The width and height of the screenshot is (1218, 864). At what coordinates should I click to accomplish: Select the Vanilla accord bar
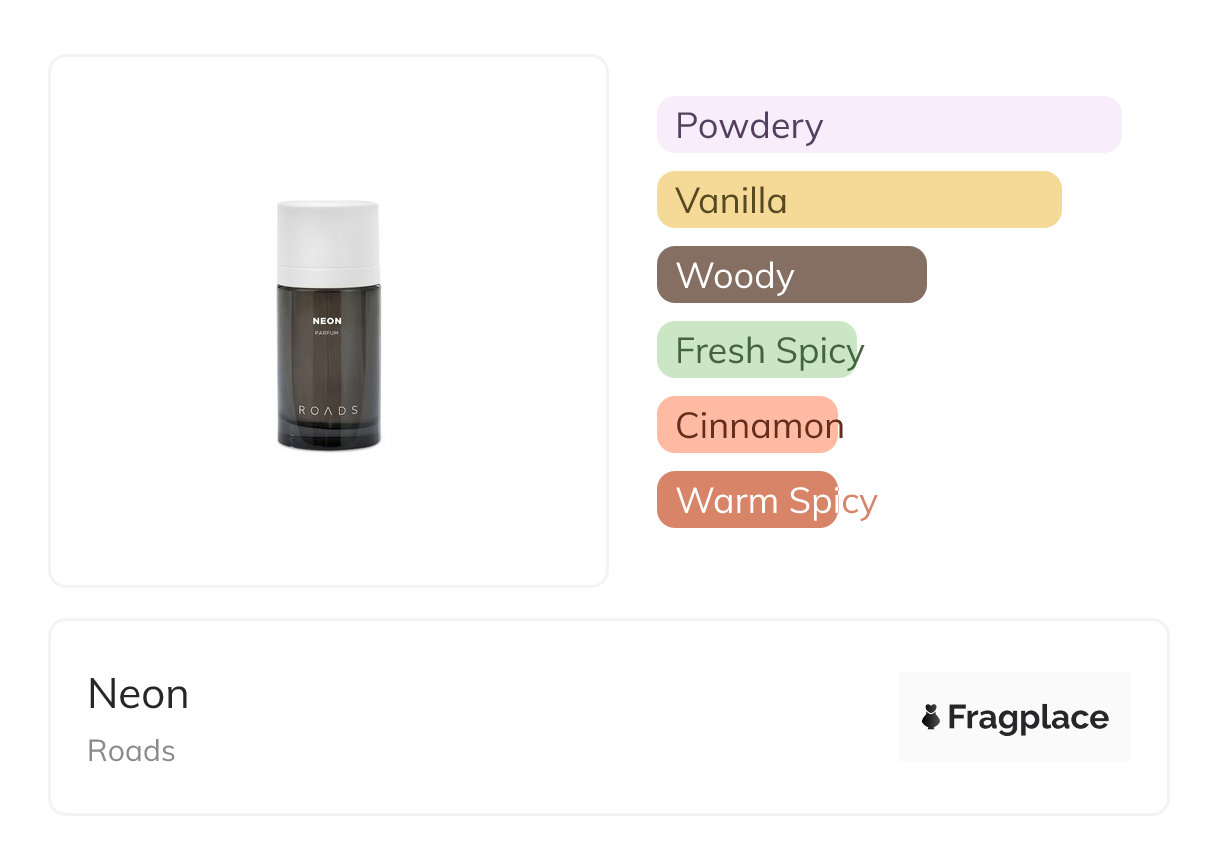[858, 200]
